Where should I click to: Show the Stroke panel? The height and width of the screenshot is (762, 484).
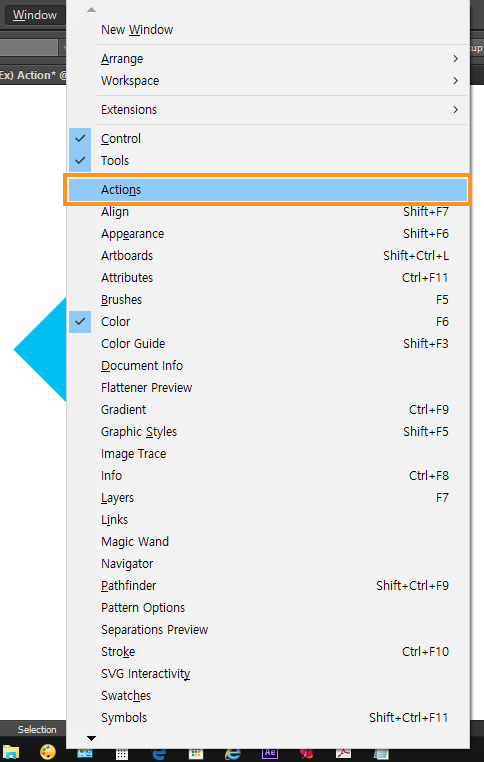(268, 652)
